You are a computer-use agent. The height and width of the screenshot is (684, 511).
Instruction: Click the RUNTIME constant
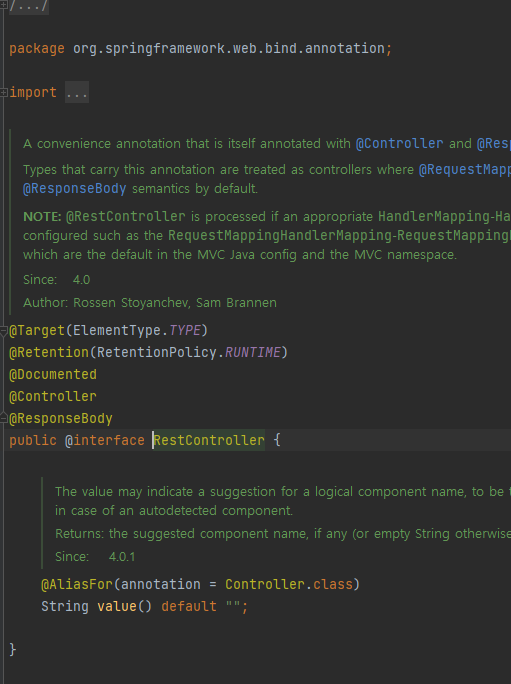pos(253,352)
